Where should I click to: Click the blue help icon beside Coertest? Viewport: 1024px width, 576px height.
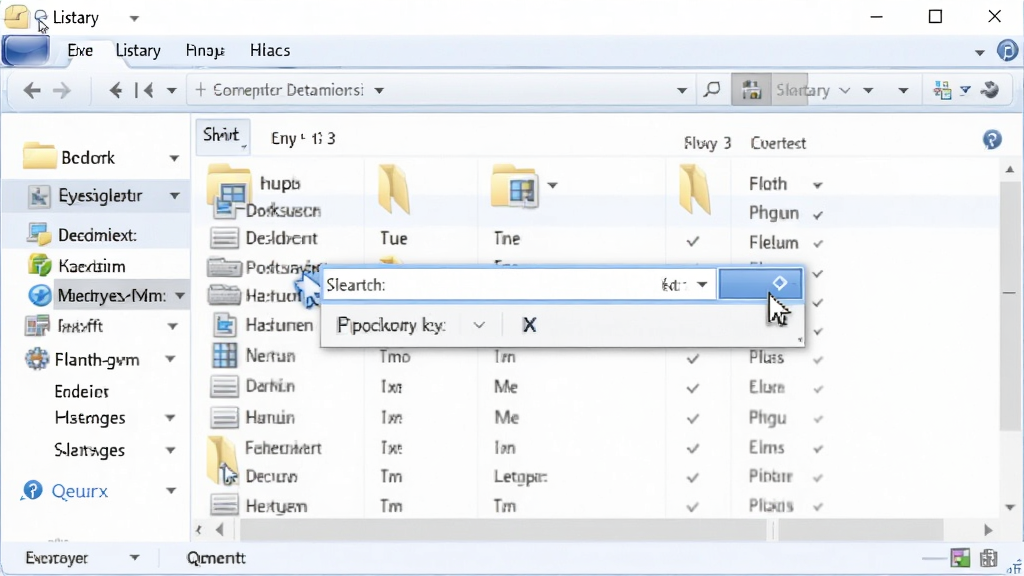click(x=992, y=139)
